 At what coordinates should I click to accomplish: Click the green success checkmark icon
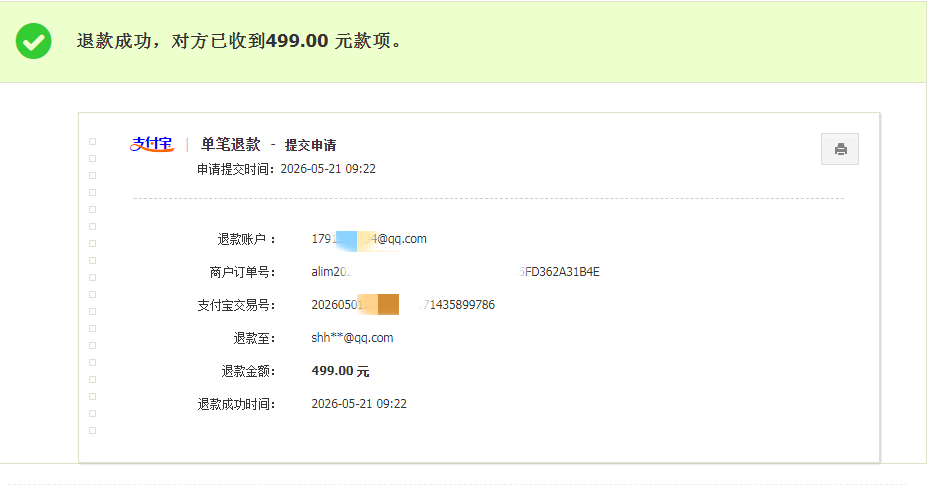pyautogui.click(x=33, y=41)
